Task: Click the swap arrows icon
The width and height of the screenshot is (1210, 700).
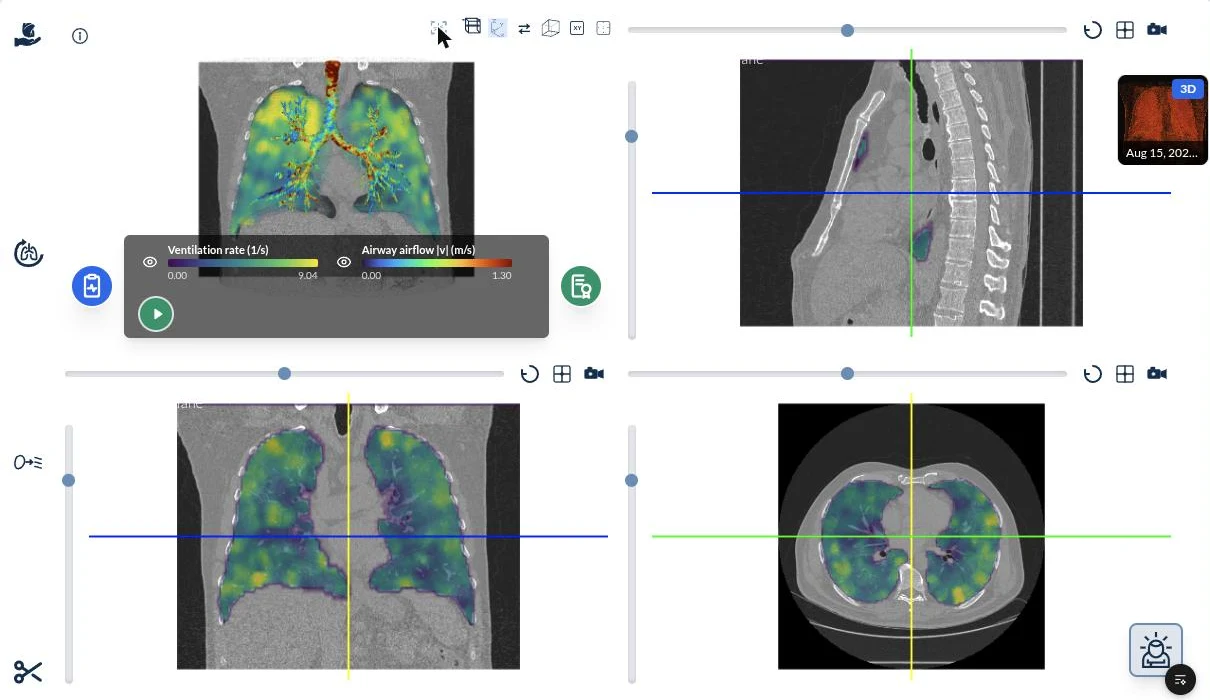Action: coord(524,29)
